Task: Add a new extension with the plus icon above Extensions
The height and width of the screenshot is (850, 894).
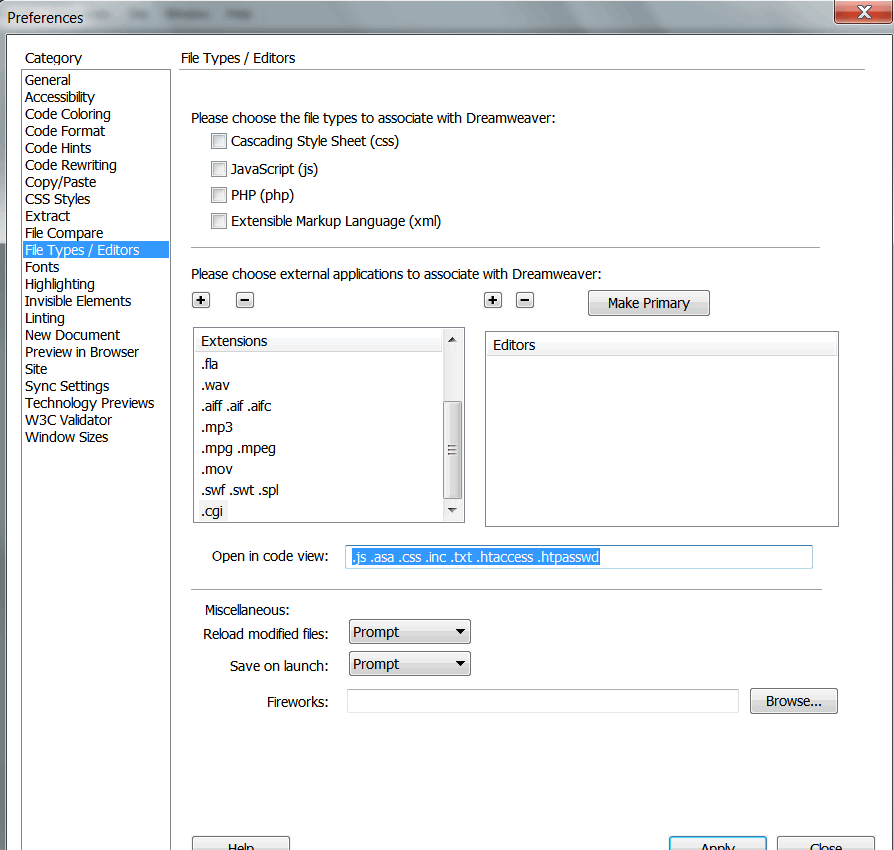Action: click(x=201, y=300)
